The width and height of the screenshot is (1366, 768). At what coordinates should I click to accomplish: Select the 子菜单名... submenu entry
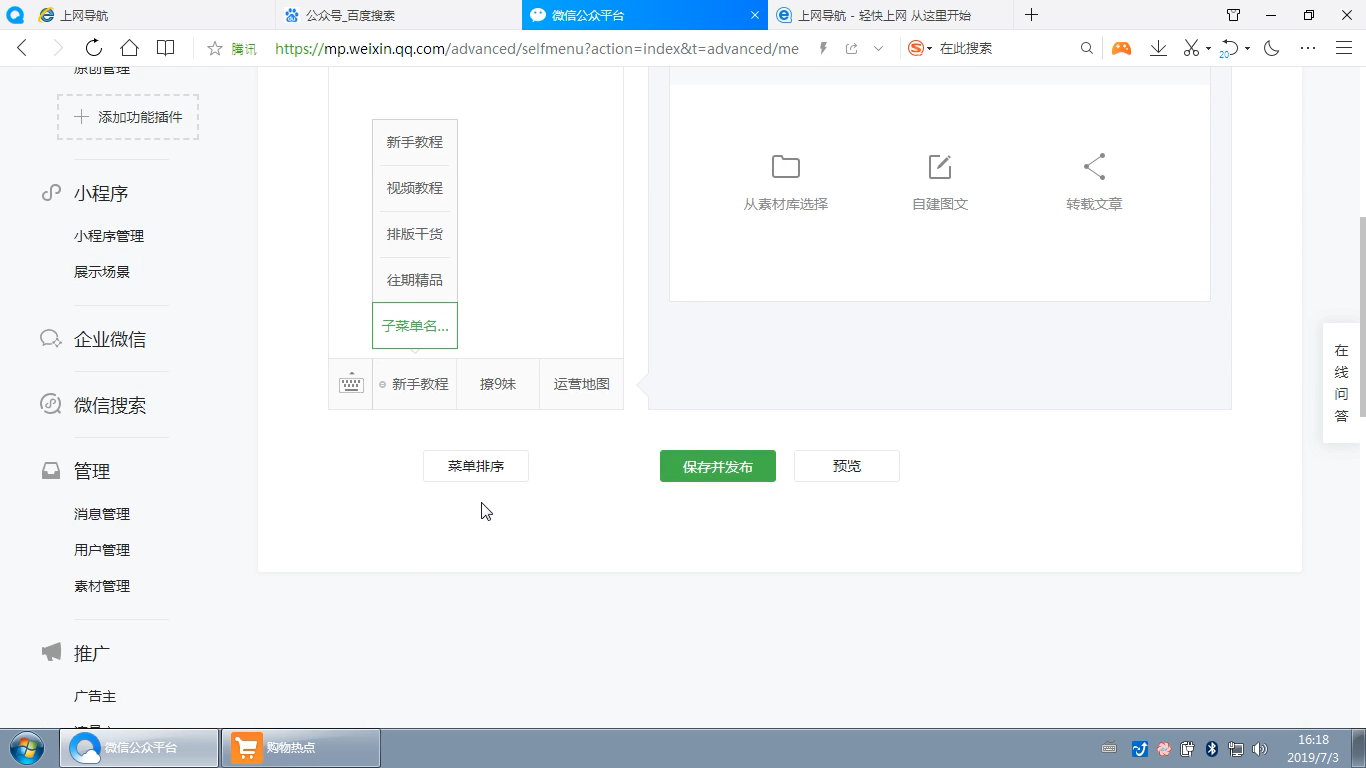(415, 326)
